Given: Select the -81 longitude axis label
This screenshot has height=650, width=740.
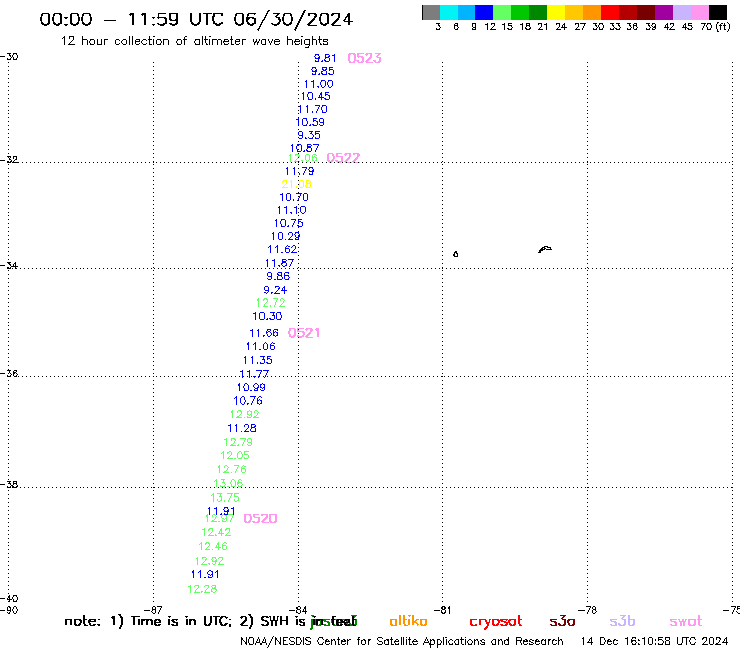Looking at the screenshot, I should click(x=443, y=610).
